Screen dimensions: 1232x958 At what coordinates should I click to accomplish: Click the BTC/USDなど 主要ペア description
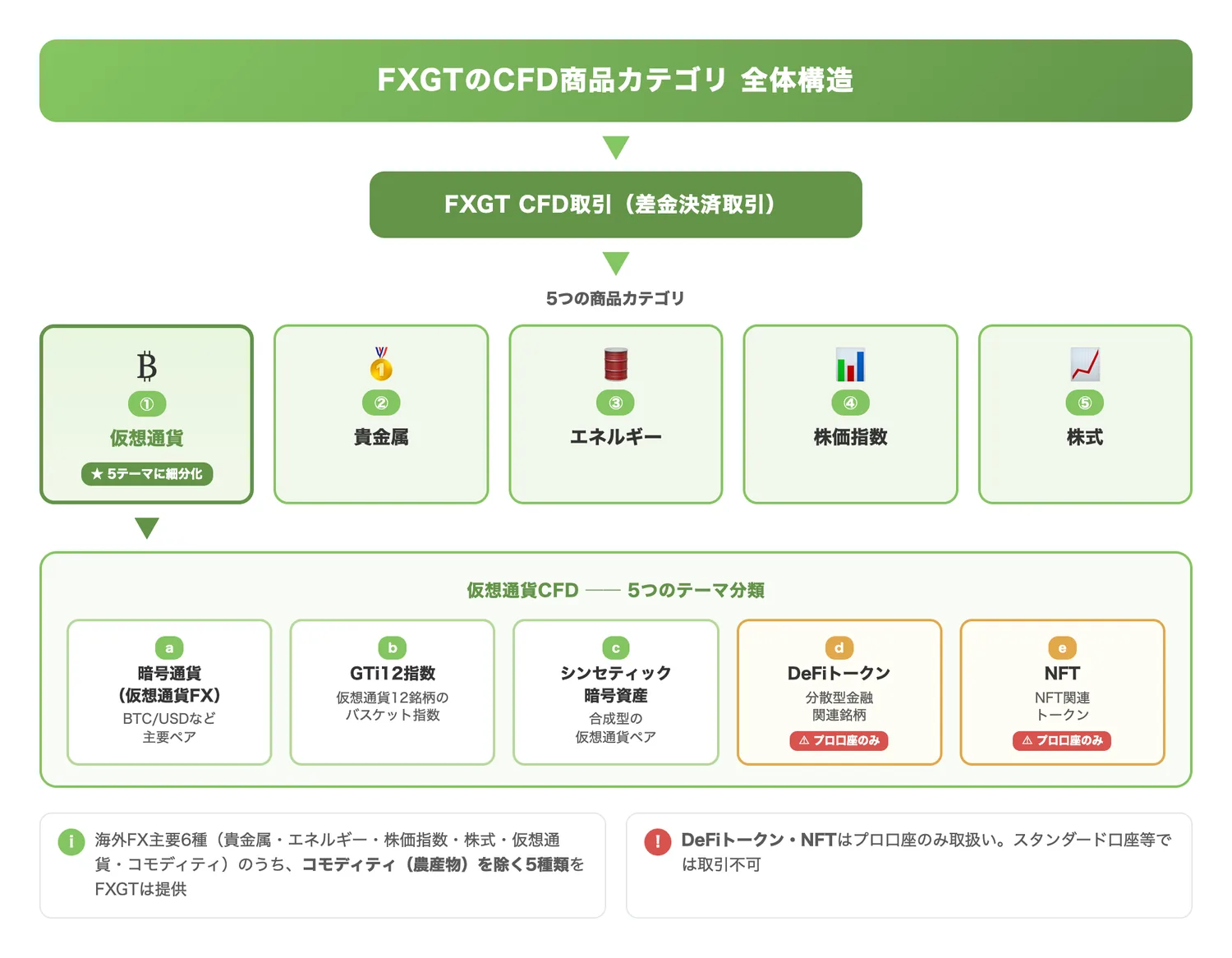click(169, 728)
